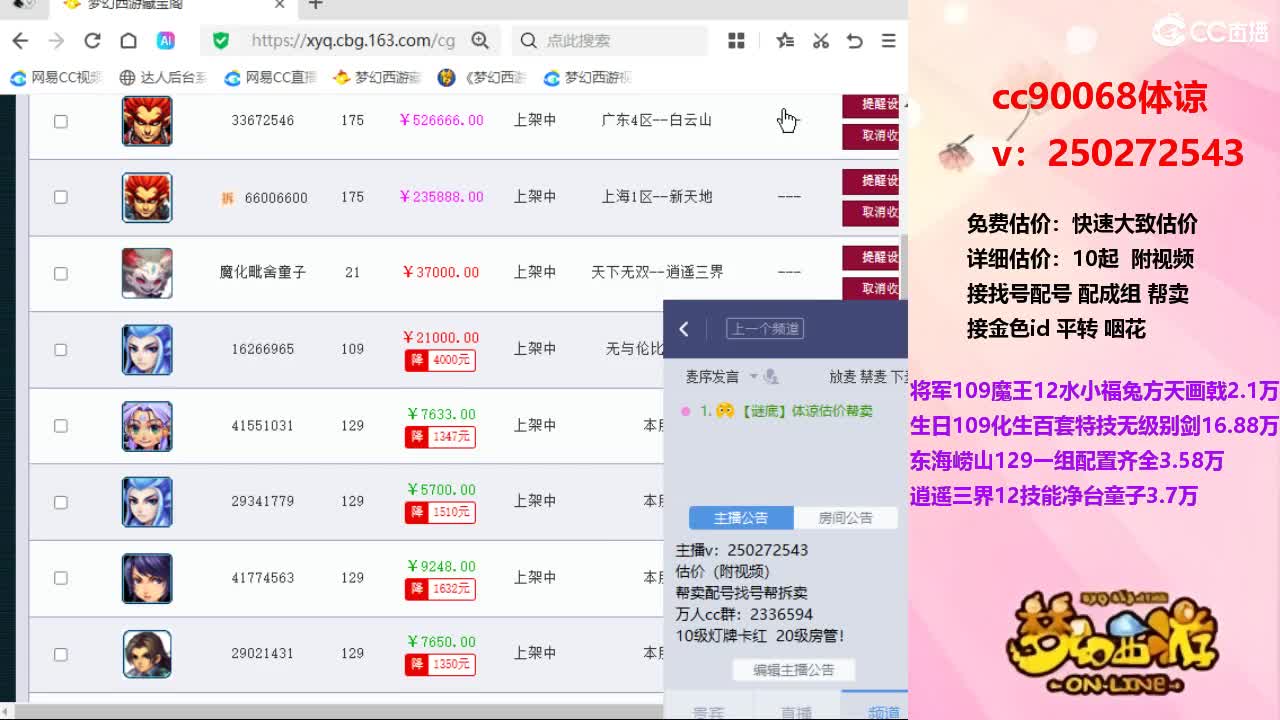Click the scissors screenshot icon

click(x=820, y=41)
